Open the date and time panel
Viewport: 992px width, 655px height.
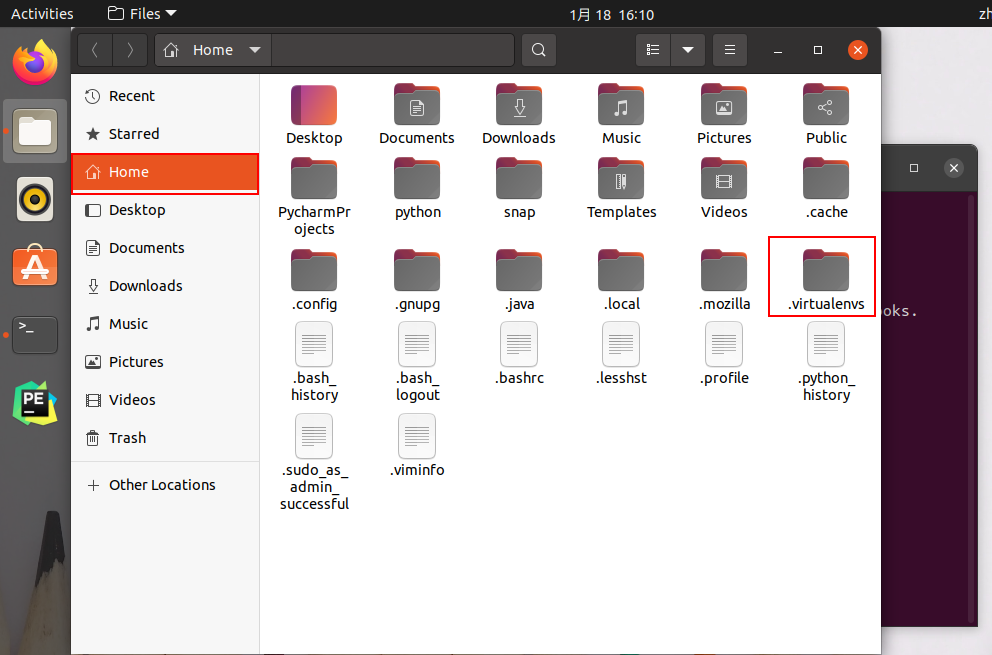[611, 14]
